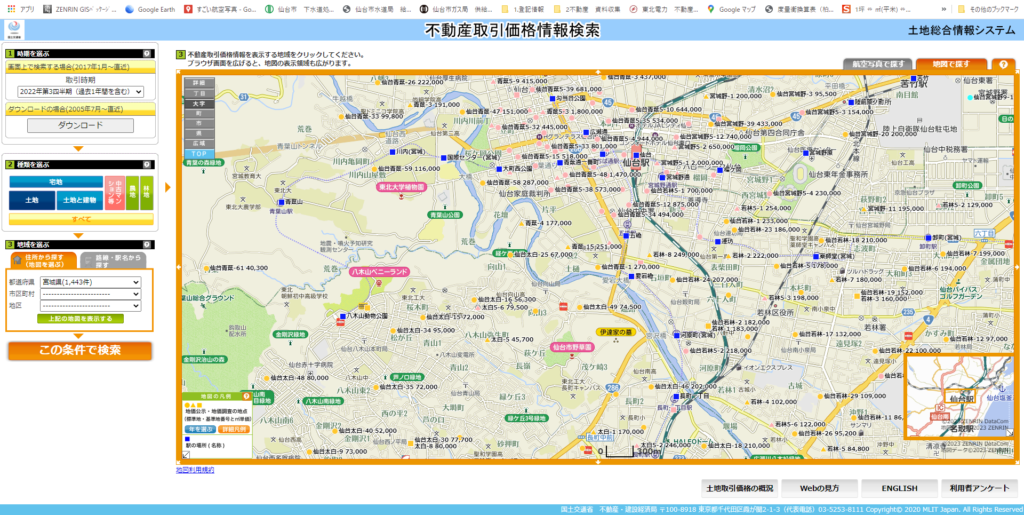1024x515 pixels.
Task: Click the blue 青葉山 station marker
Action: [x=281, y=202]
